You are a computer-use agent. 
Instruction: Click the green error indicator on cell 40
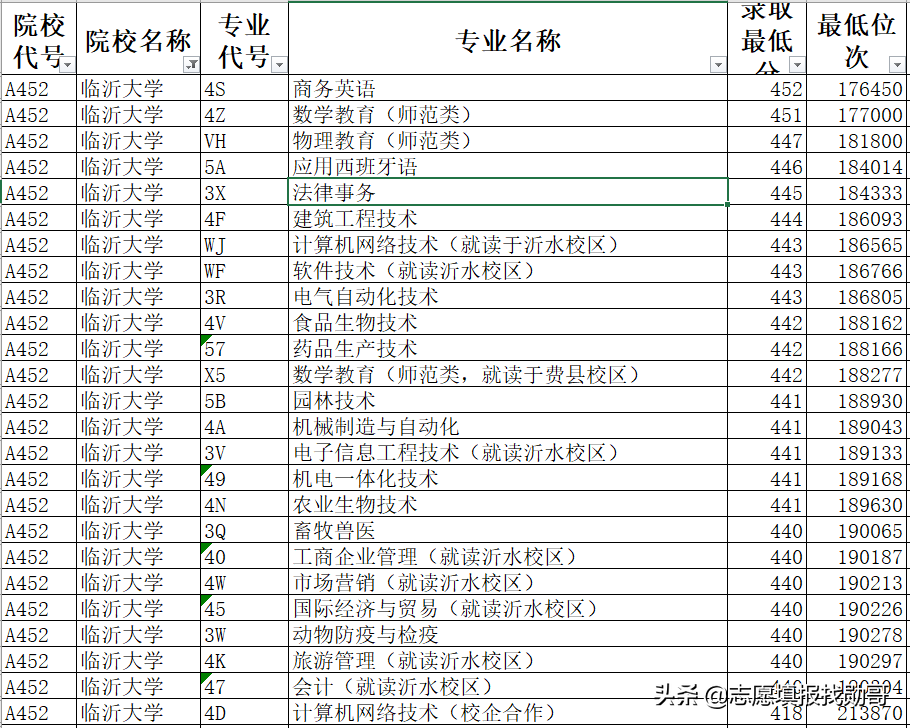(x=206, y=548)
